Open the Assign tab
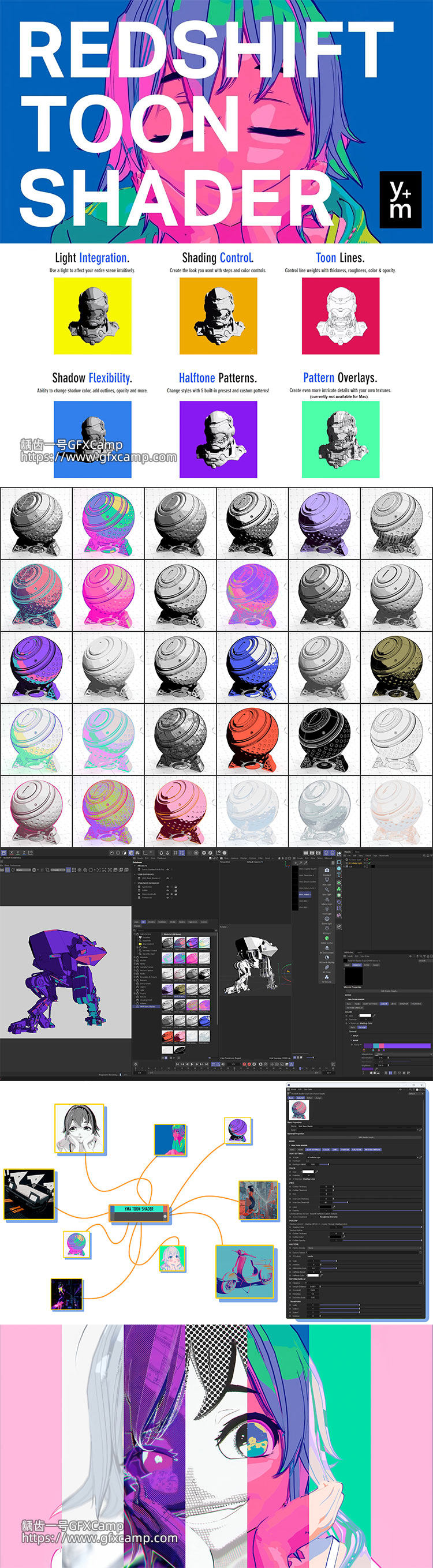The height and width of the screenshot is (1568, 433). click(x=319, y=1098)
